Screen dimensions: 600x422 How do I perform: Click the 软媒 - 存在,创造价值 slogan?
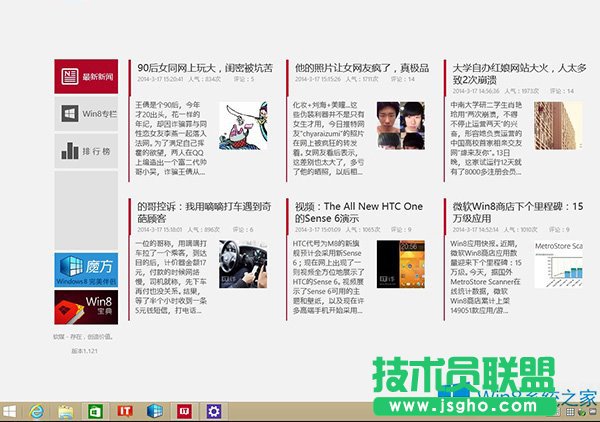point(83,337)
